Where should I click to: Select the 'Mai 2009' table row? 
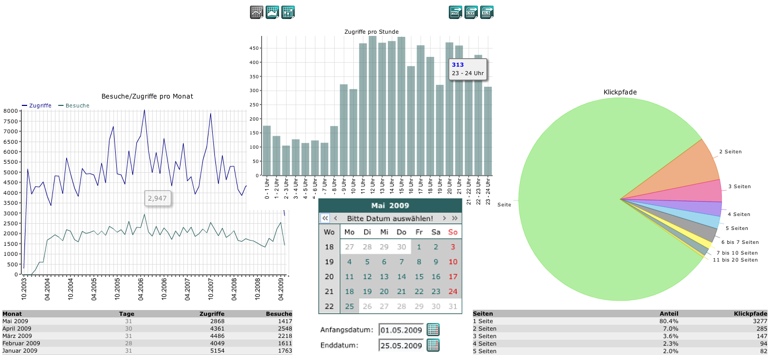click(x=147, y=321)
